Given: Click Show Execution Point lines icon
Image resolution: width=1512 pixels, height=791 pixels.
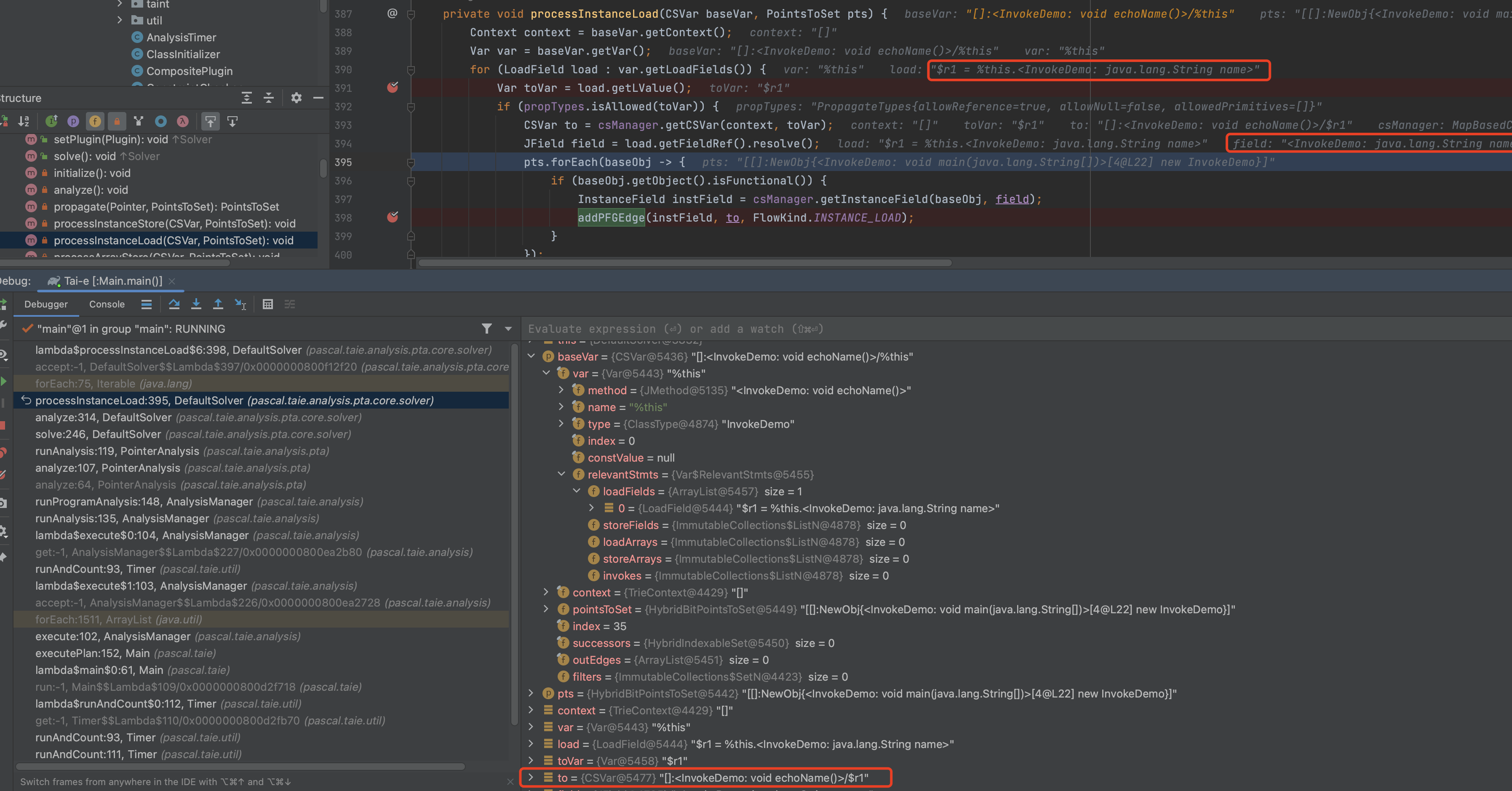Looking at the screenshot, I should pyautogui.click(x=147, y=304).
